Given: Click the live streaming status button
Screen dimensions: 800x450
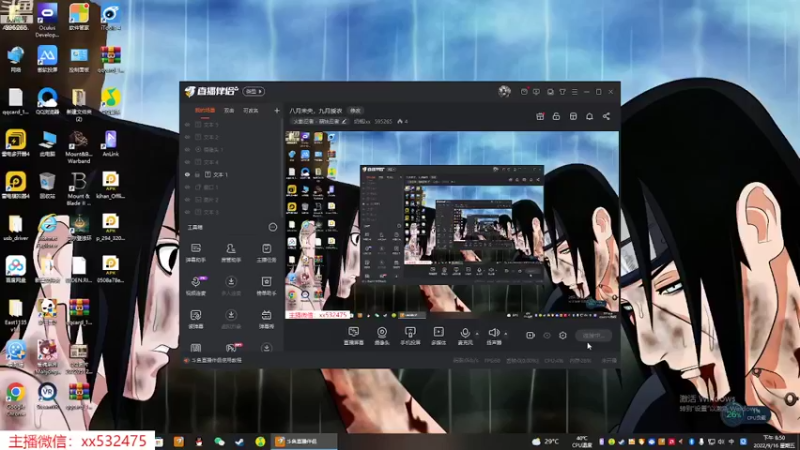Looking at the screenshot, I should (594, 335).
